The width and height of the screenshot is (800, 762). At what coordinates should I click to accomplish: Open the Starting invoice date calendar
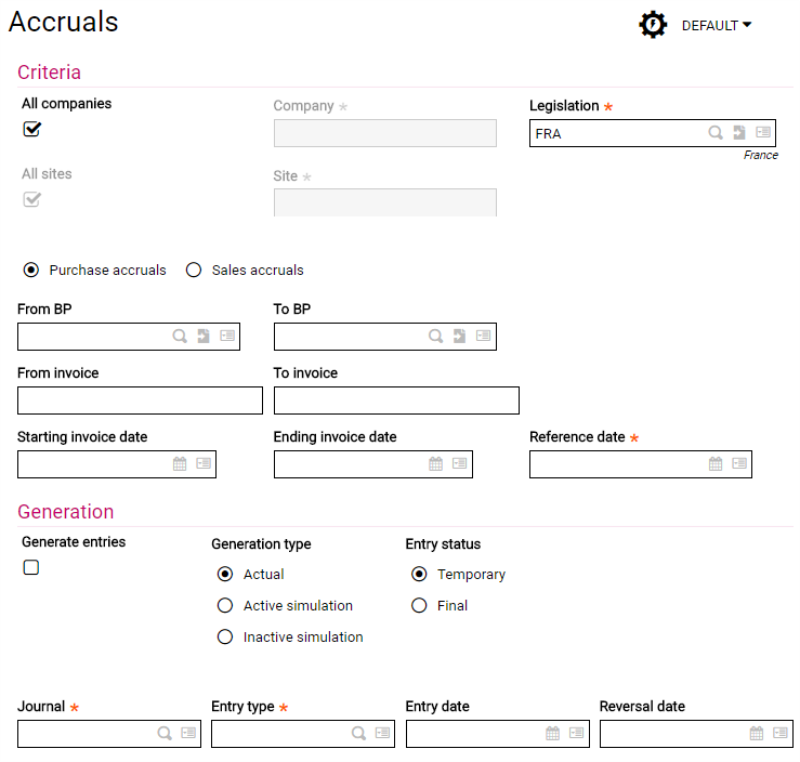pos(180,464)
